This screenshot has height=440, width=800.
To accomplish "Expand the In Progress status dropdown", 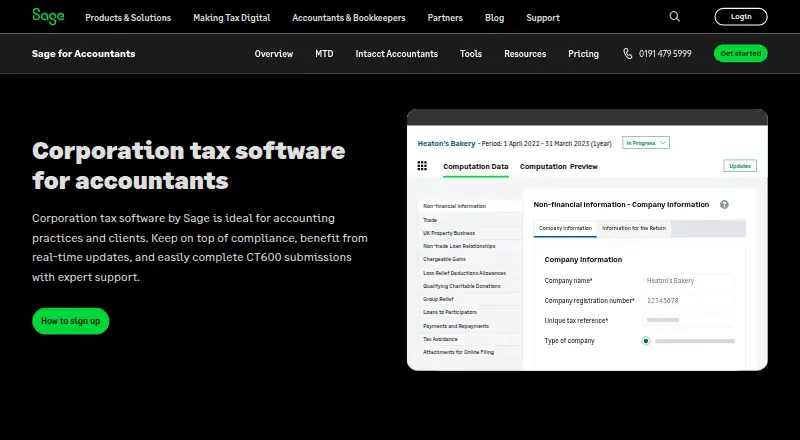I will tap(646, 143).
